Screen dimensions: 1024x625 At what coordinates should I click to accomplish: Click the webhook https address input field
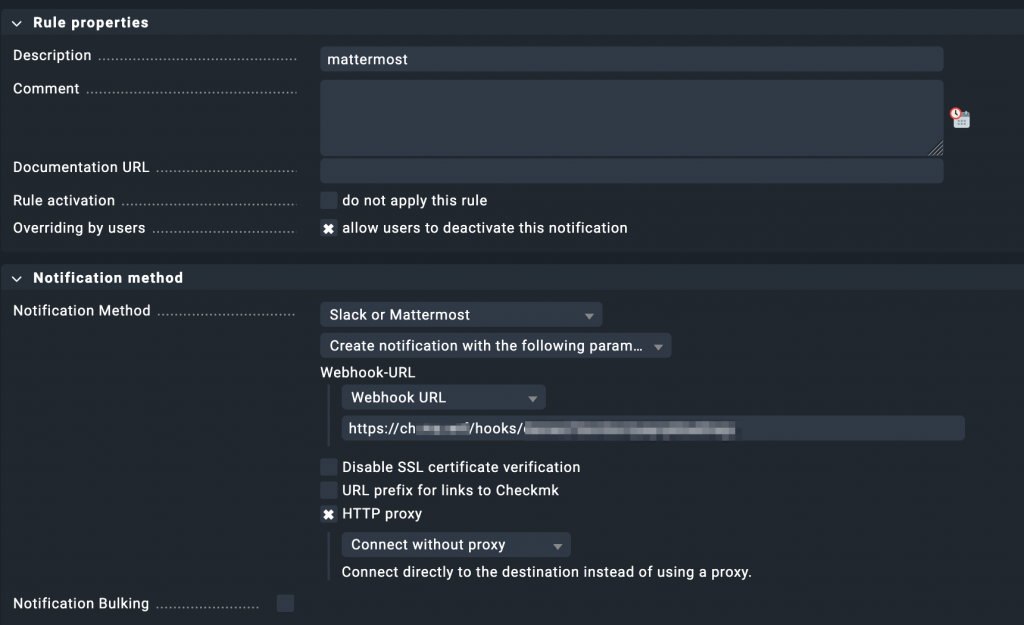click(x=652, y=429)
